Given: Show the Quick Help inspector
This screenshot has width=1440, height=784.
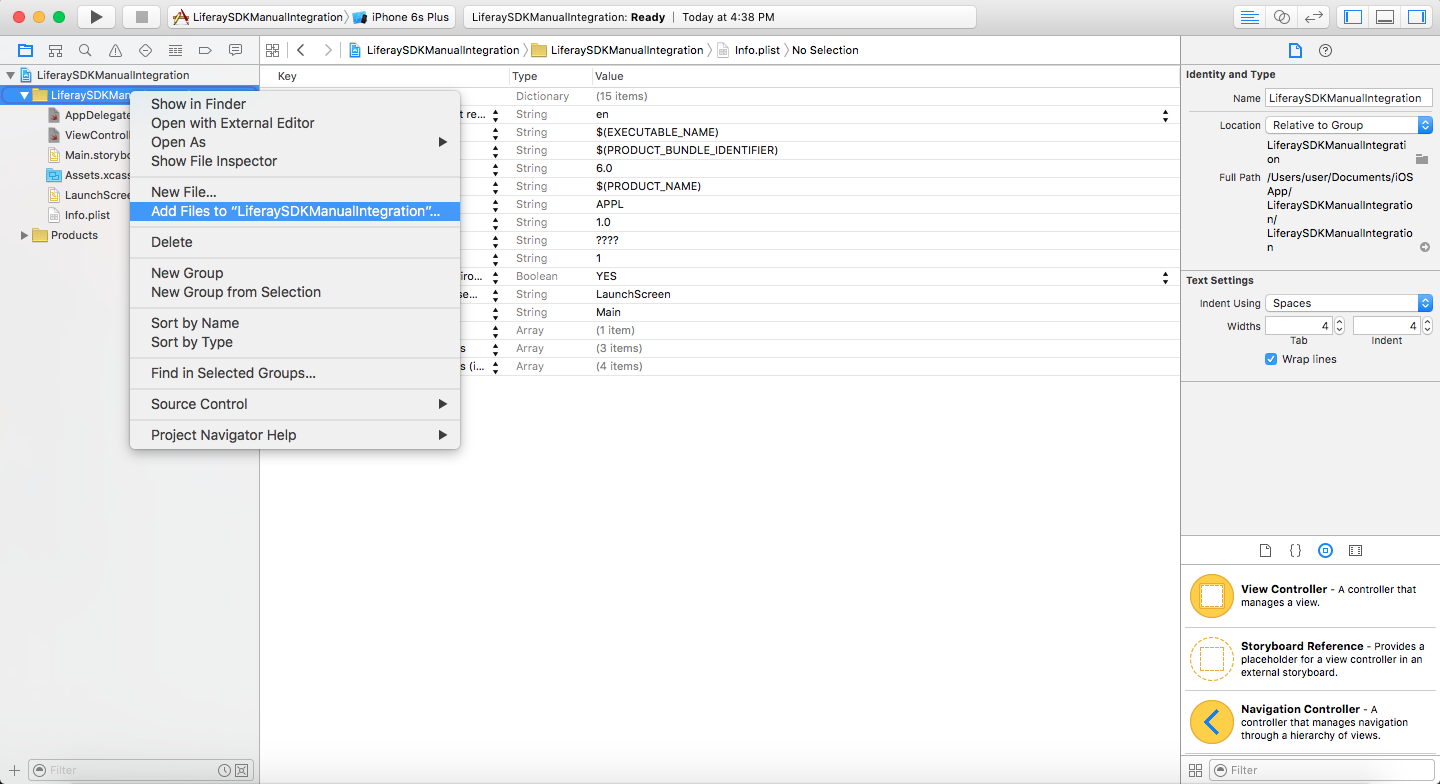Looking at the screenshot, I should coord(1325,50).
